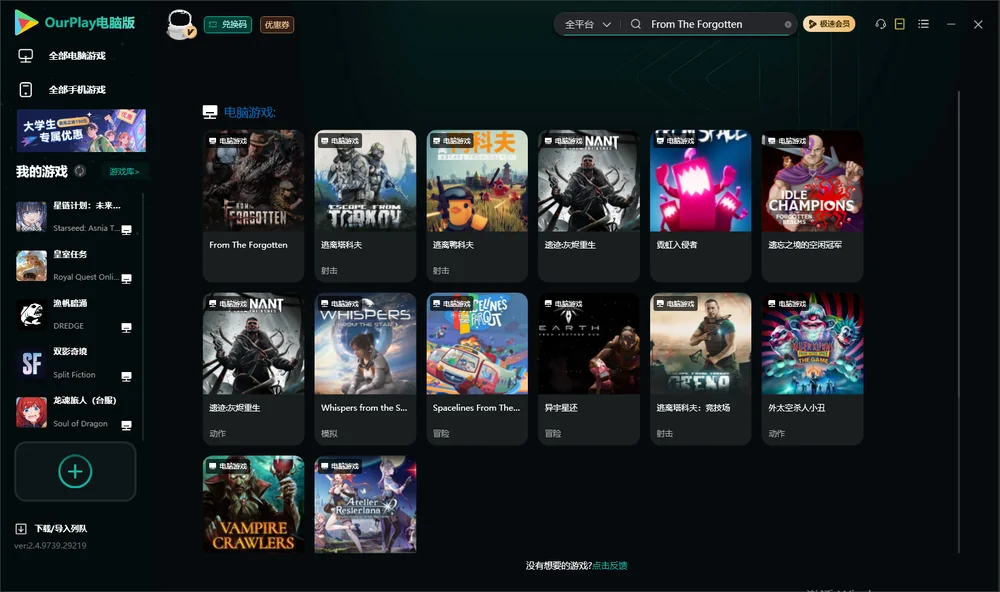The width and height of the screenshot is (1000, 592).
Task: Select Split Fiction in my games list
Action: point(75,364)
